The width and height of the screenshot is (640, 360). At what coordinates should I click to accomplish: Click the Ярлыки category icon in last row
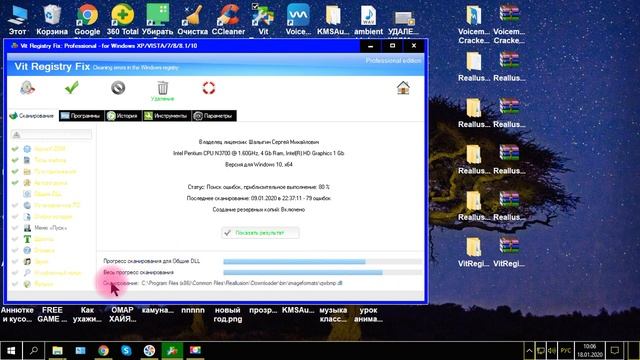point(27,284)
